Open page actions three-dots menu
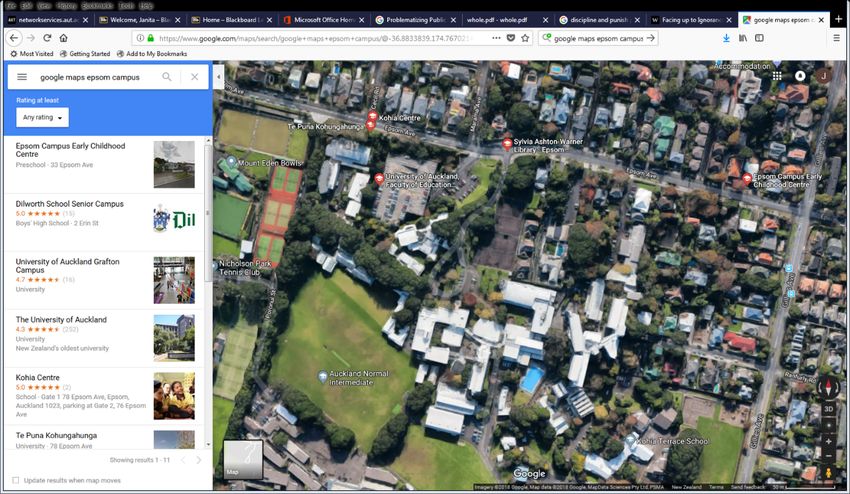Viewport: 850px width, 494px height. [x=496, y=38]
